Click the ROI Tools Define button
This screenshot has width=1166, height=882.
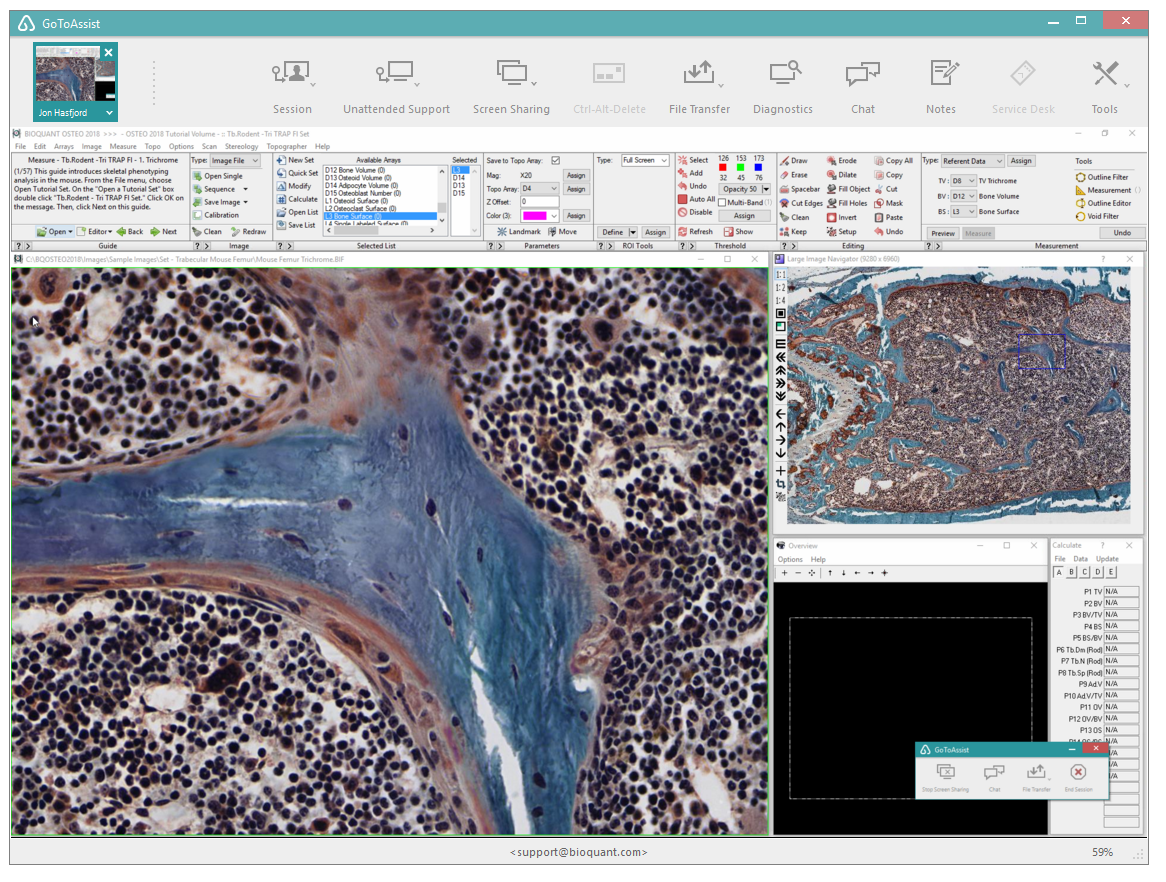pos(613,232)
